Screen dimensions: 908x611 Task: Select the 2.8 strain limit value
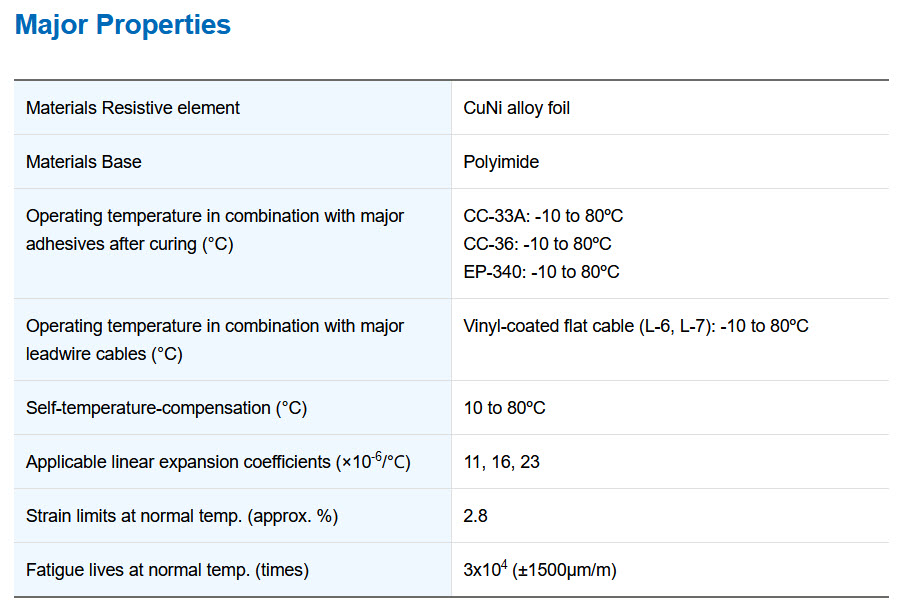[x=475, y=515]
